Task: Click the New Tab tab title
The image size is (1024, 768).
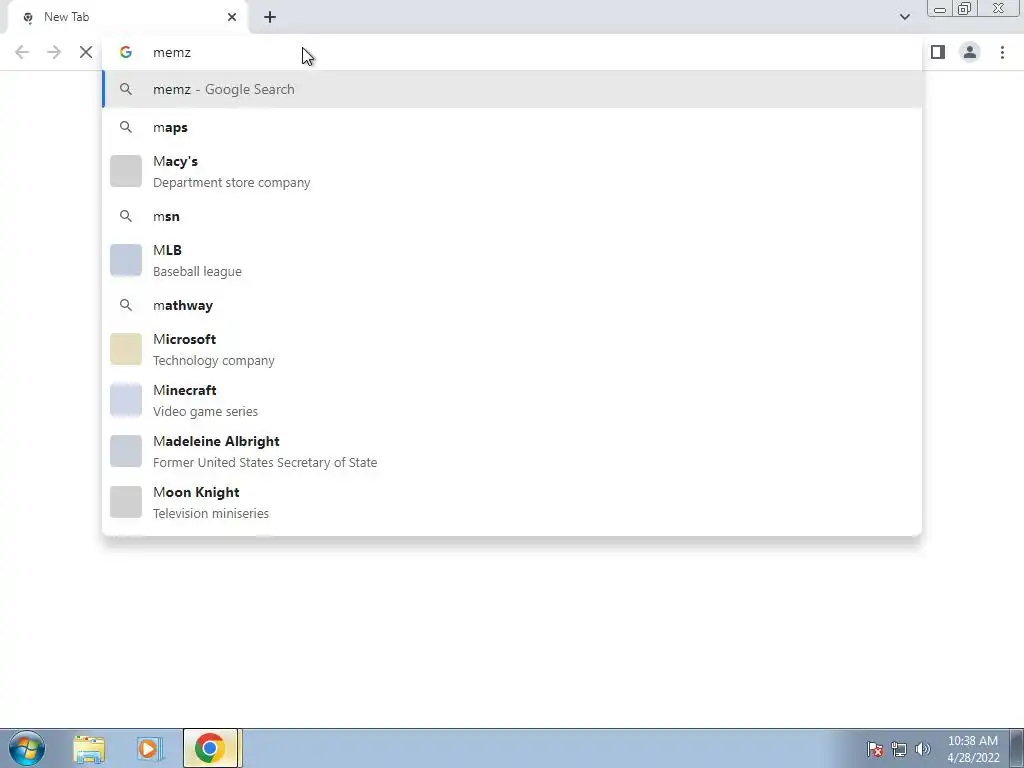Action: pyautogui.click(x=67, y=17)
